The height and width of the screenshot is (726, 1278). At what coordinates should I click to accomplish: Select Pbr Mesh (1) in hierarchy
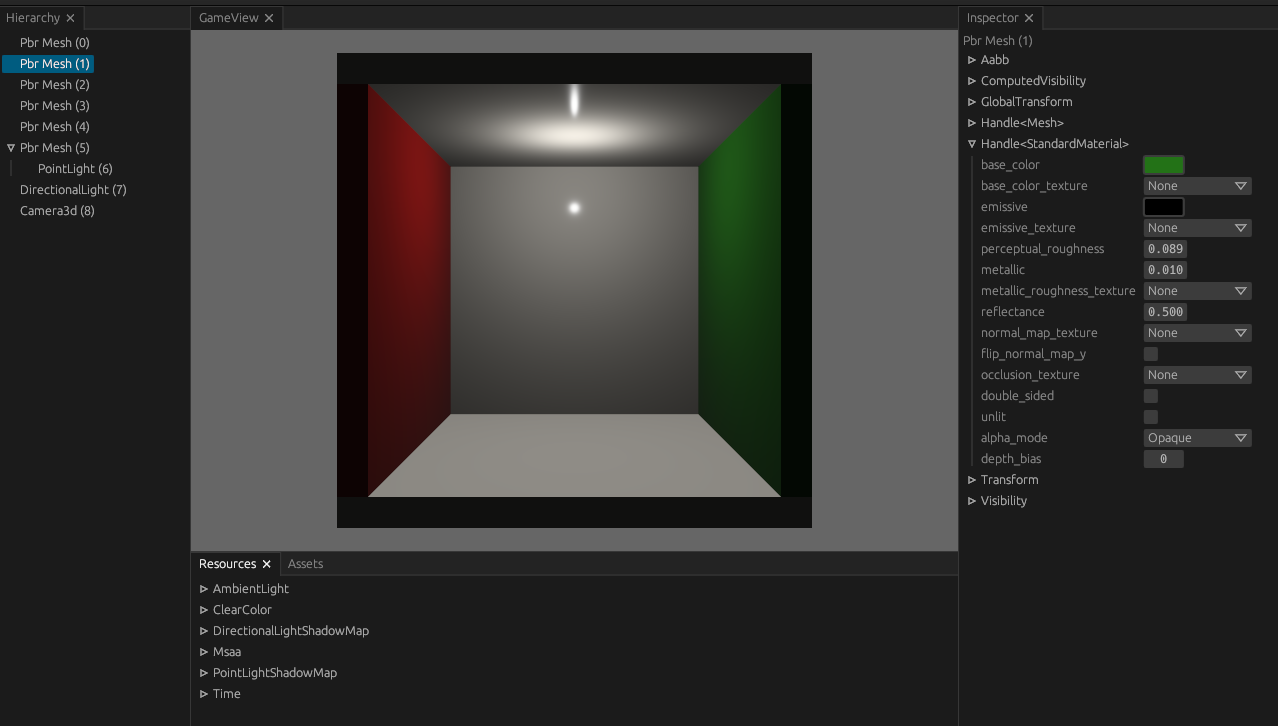[48, 64]
